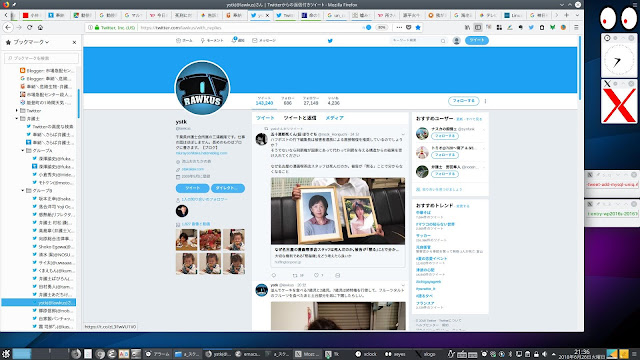The height and width of the screenshot is (360, 640).
Task: Click the RAWKUS profile avatar
Action: coord(202,88)
